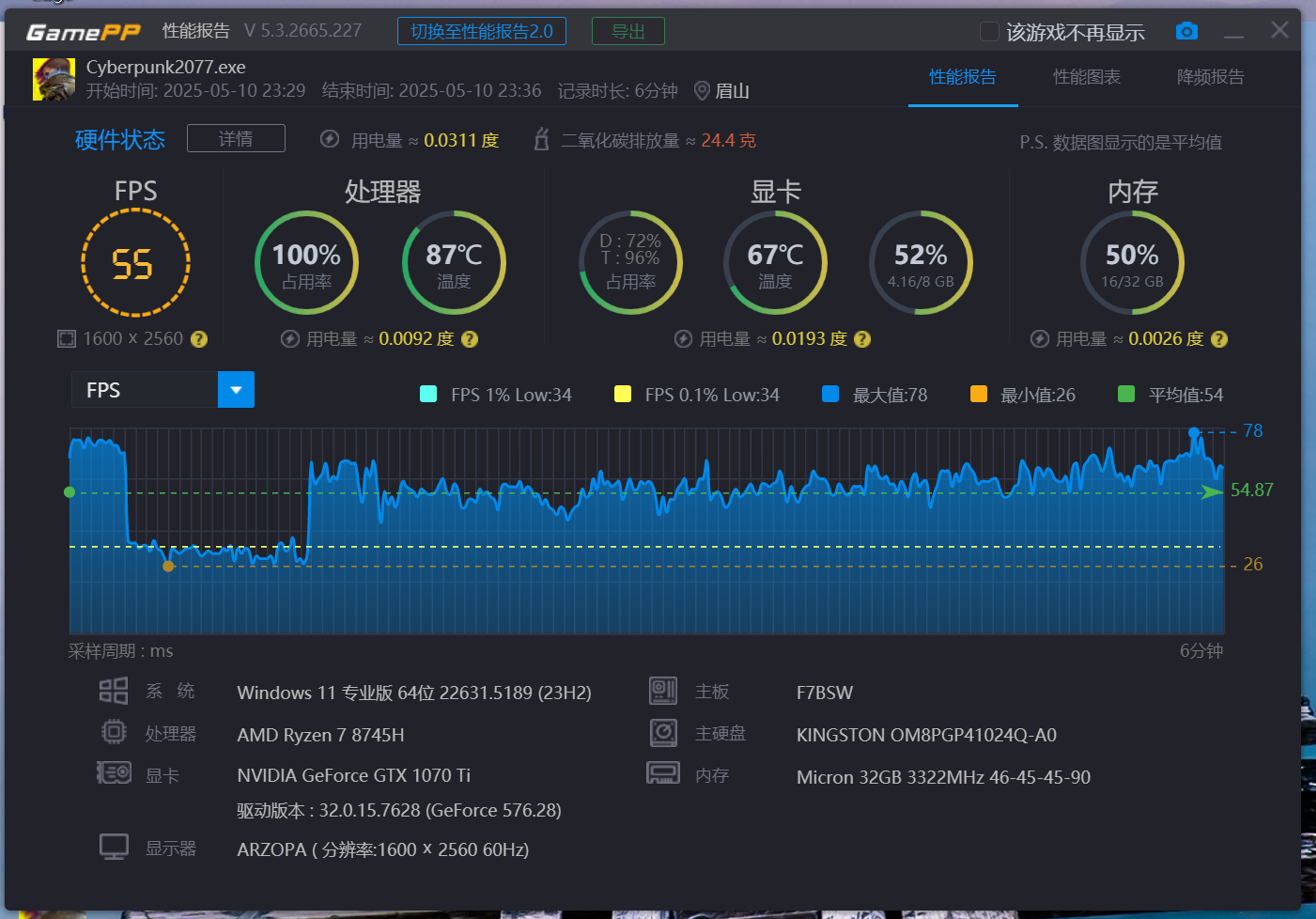Viewport: 1316px width, 919px height.
Task: Click the processor 87℃ temperature gauge
Action: click(x=453, y=264)
